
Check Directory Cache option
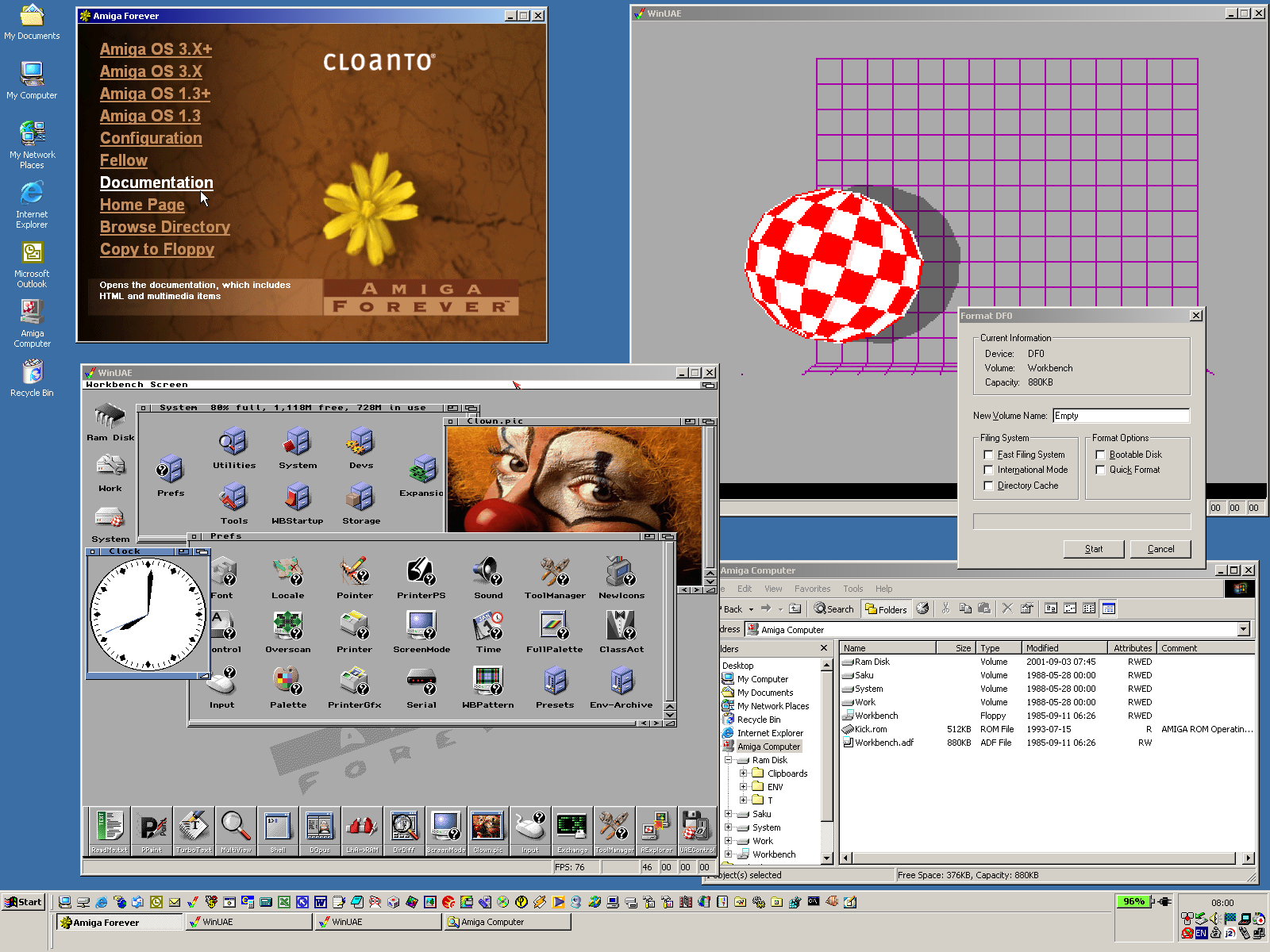pos(988,486)
